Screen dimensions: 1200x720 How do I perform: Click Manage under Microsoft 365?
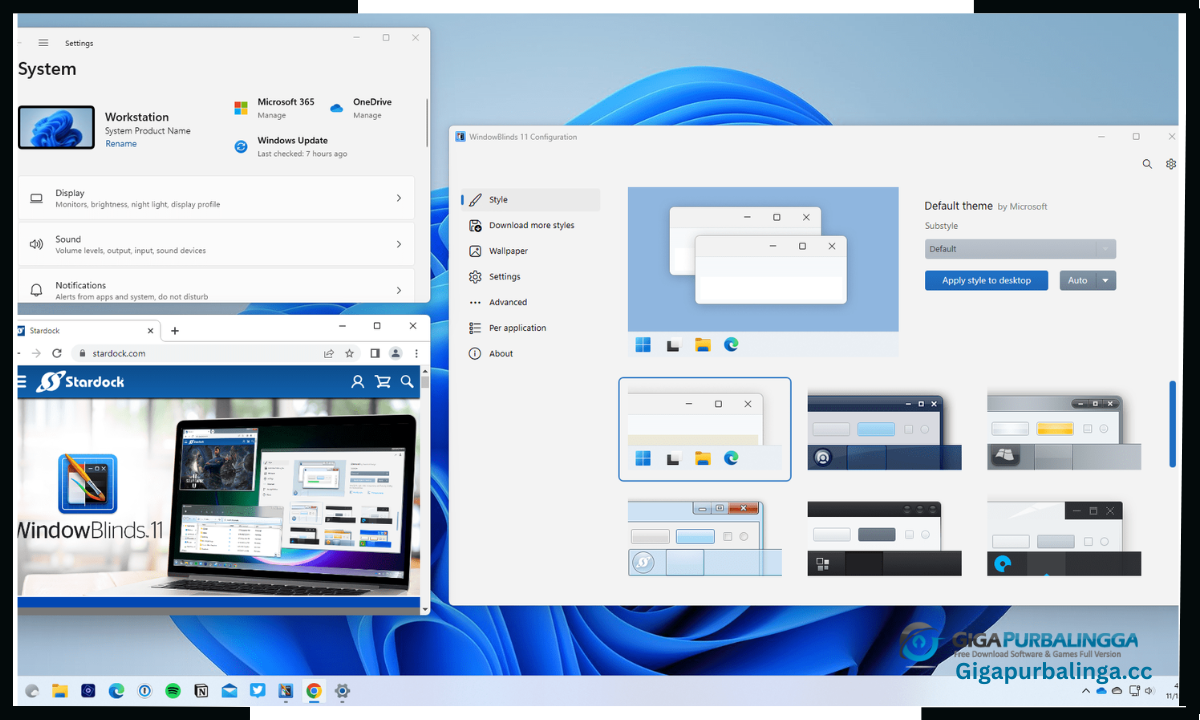(271, 116)
